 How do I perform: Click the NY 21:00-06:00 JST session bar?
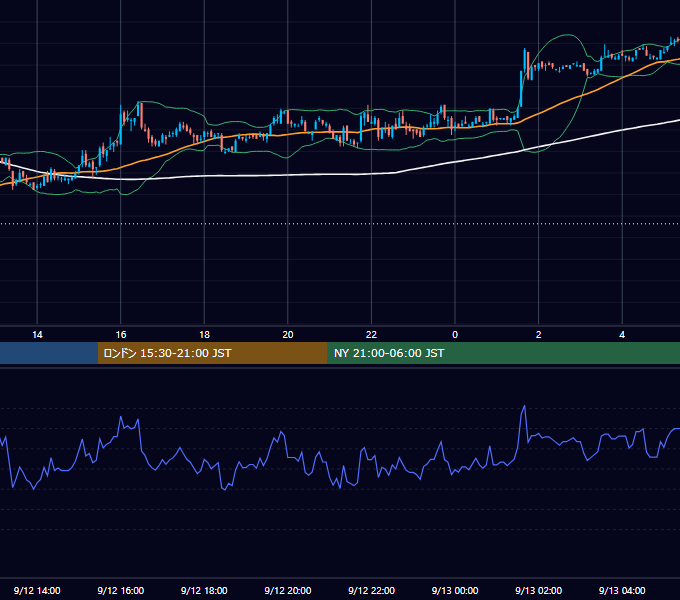503,353
